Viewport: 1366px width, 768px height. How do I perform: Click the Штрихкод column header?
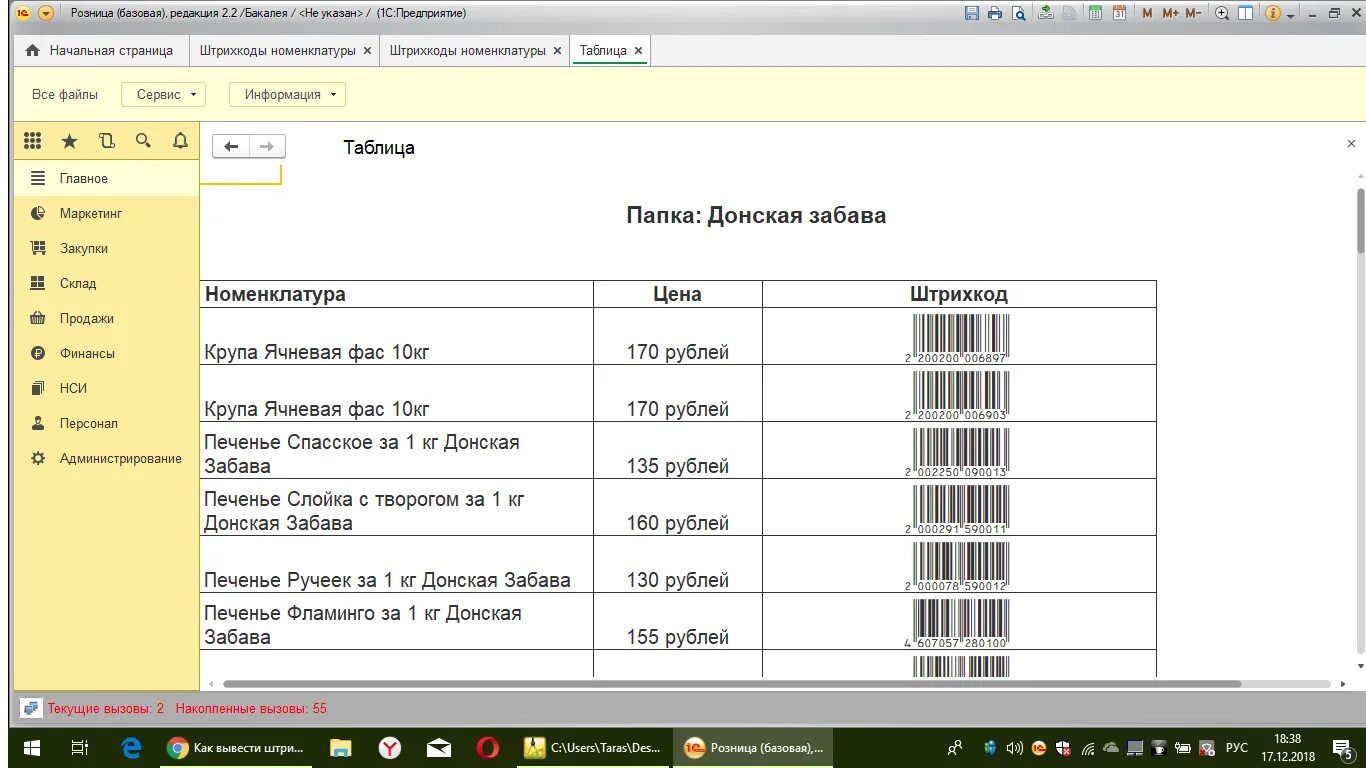[x=959, y=294]
